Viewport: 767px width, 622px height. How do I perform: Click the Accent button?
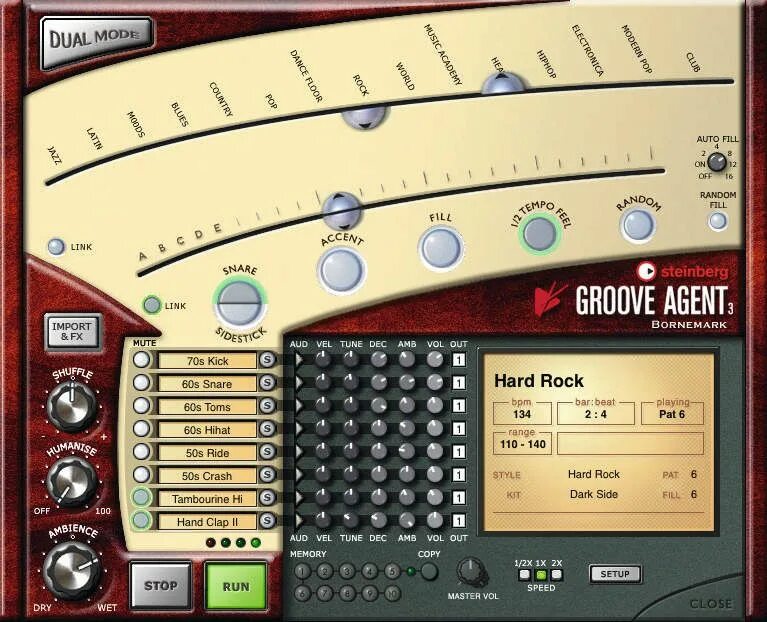click(341, 270)
